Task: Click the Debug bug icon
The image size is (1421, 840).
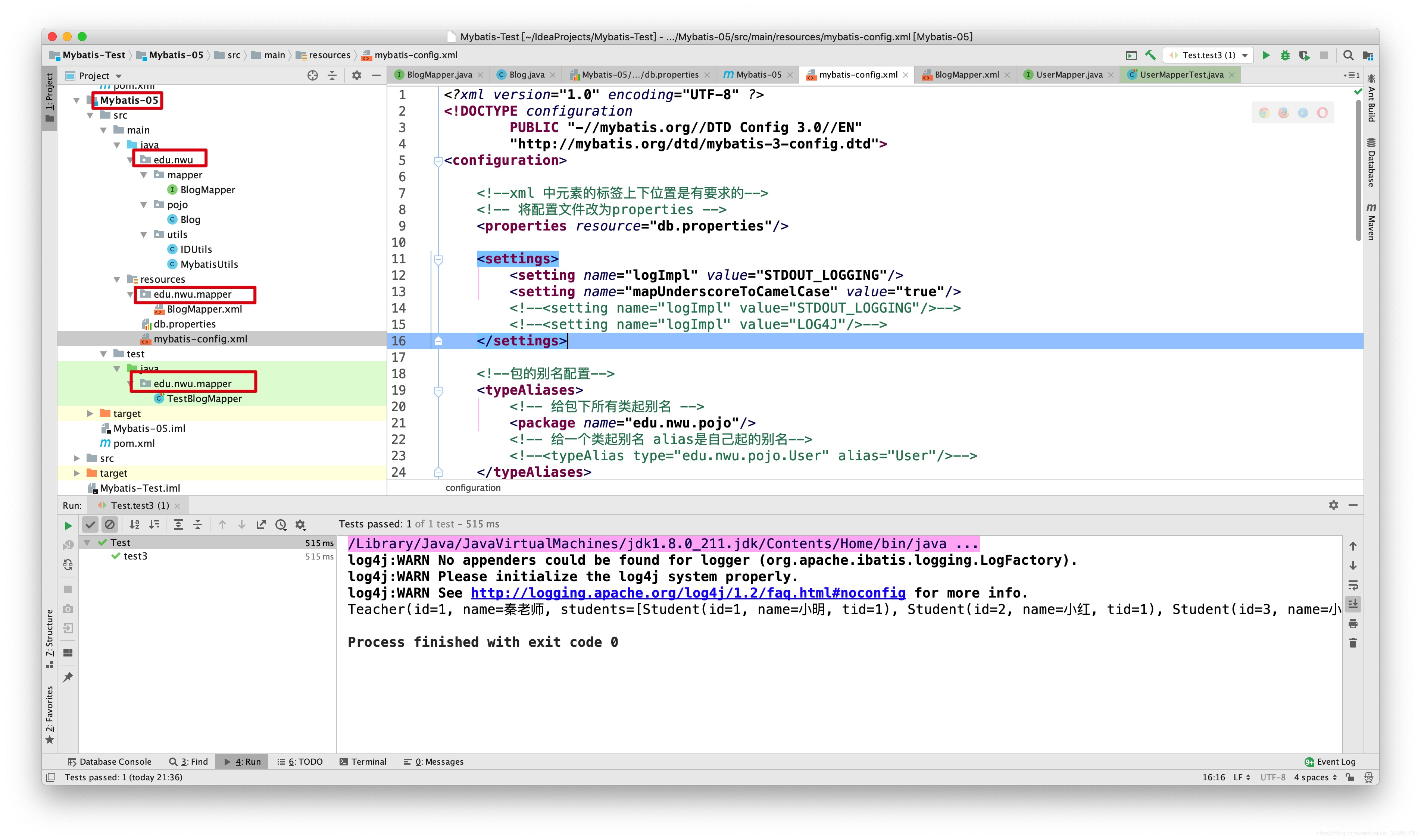Action: (x=1284, y=55)
